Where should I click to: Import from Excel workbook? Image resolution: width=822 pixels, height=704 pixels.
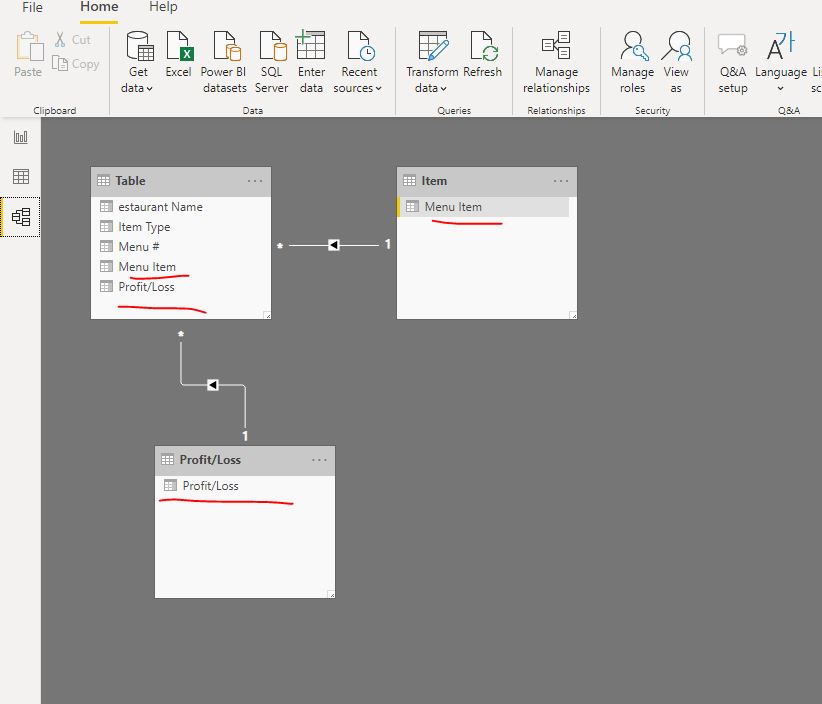click(x=178, y=55)
